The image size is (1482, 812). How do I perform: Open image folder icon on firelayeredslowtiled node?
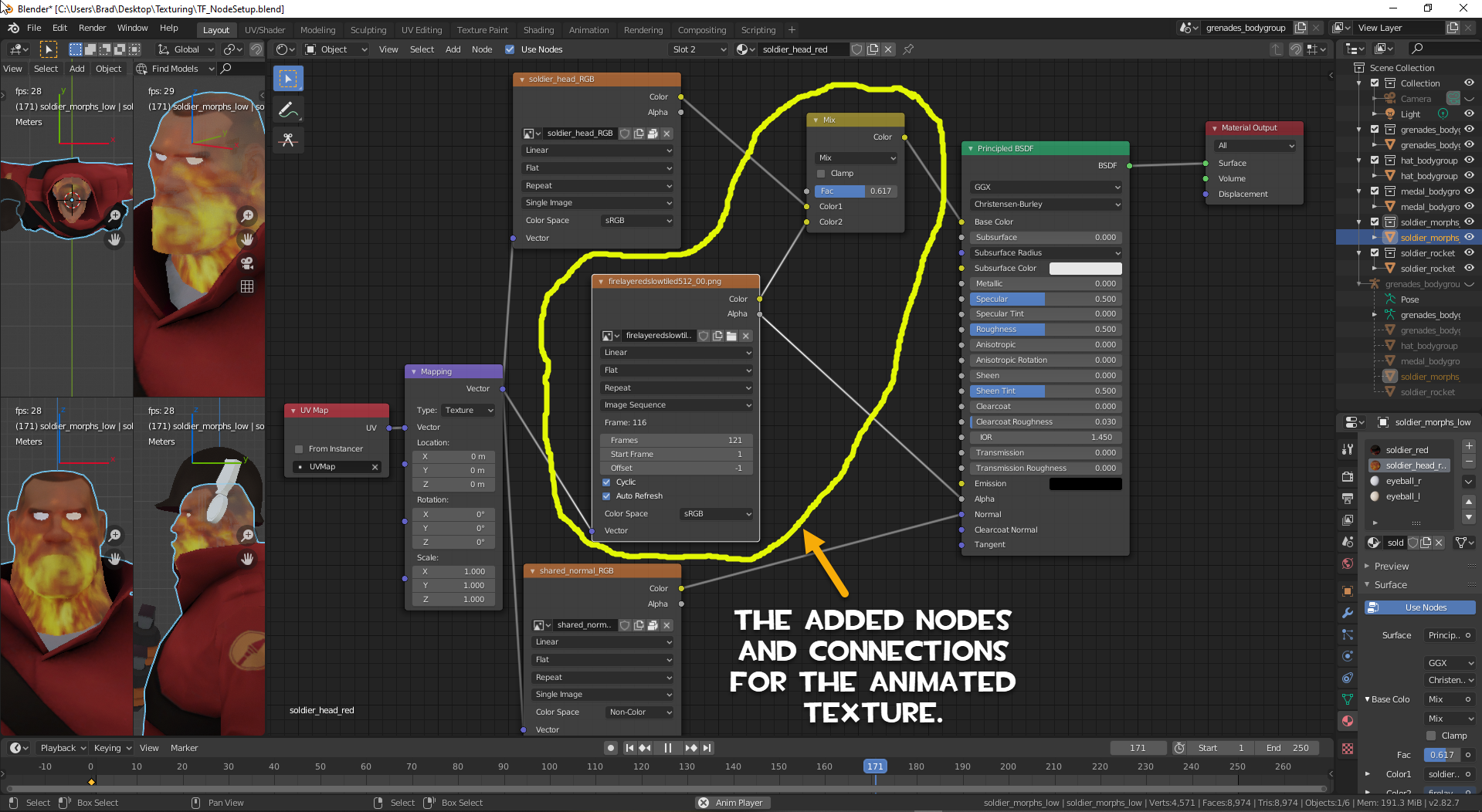[x=731, y=336]
